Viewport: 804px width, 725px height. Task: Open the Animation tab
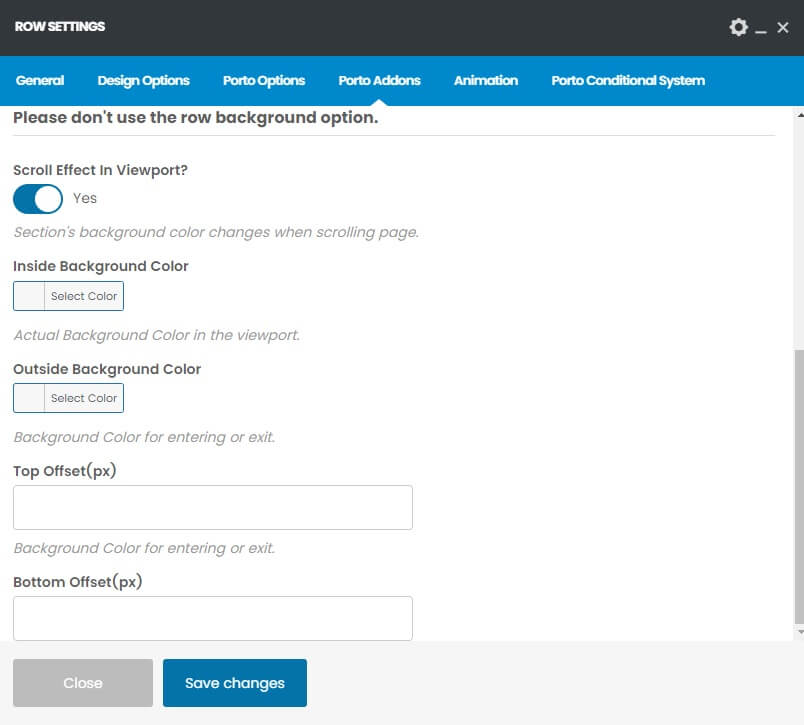pos(486,80)
